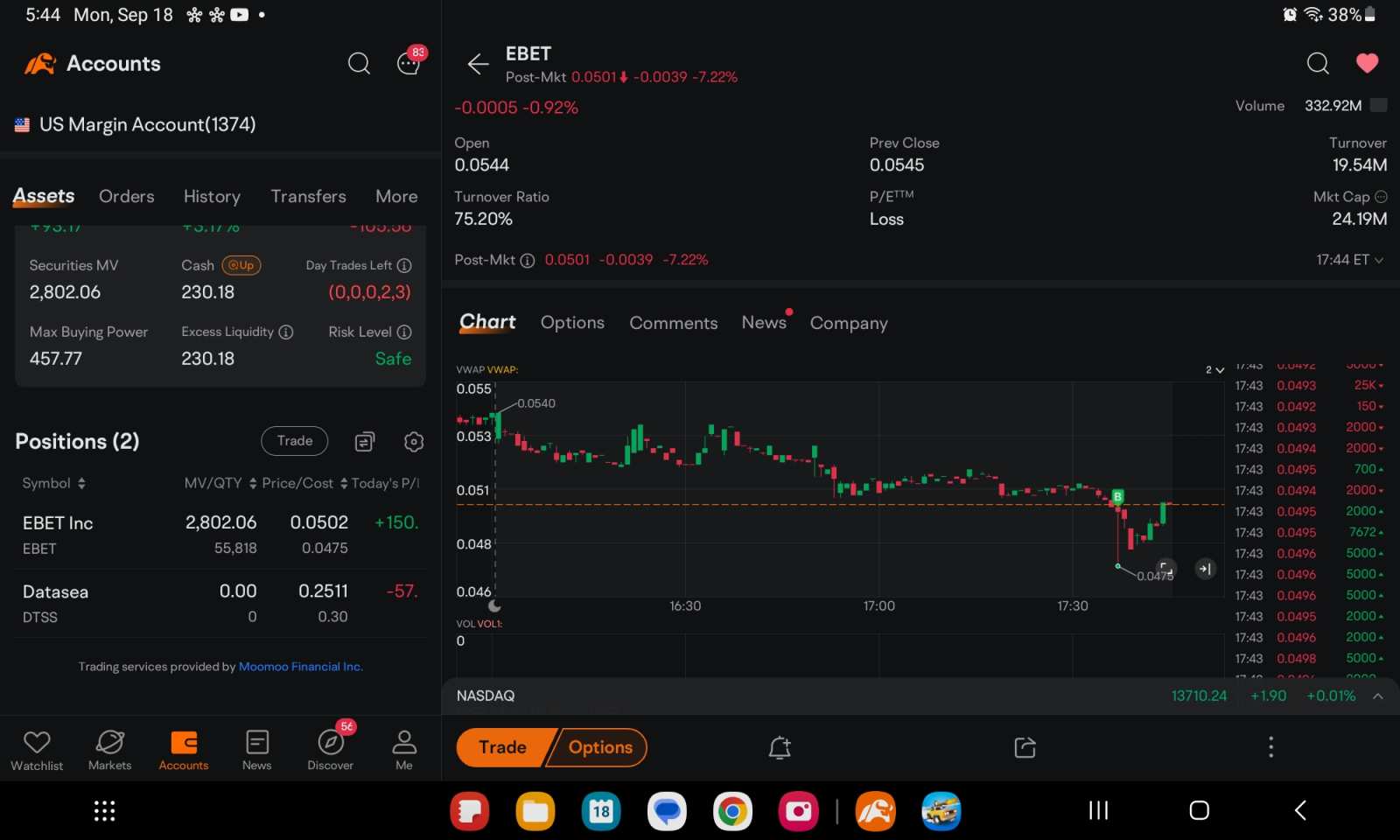Open Datasea DTSS position row
Viewport: 1400px width, 840px height.
[x=220, y=604]
